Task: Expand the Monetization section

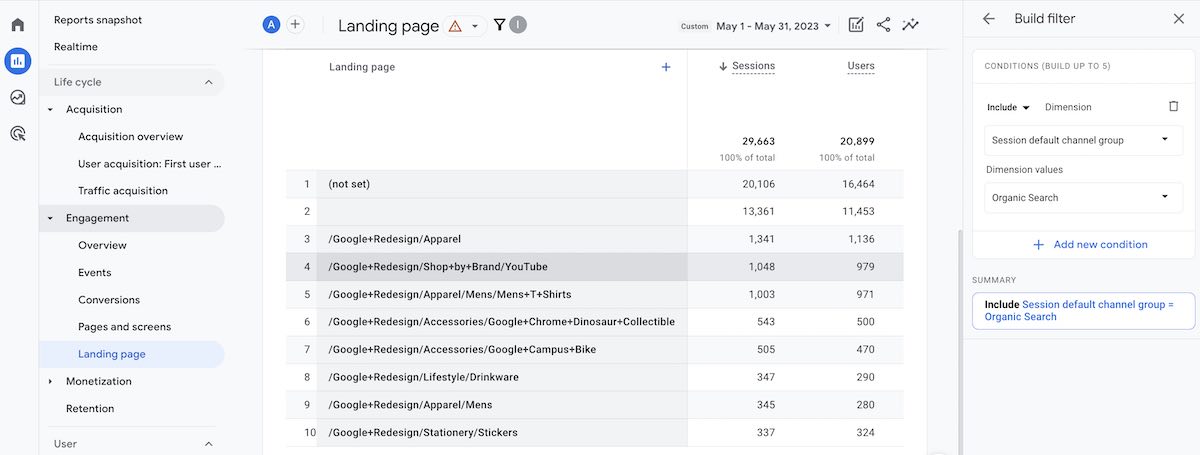Action: click(51, 381)
